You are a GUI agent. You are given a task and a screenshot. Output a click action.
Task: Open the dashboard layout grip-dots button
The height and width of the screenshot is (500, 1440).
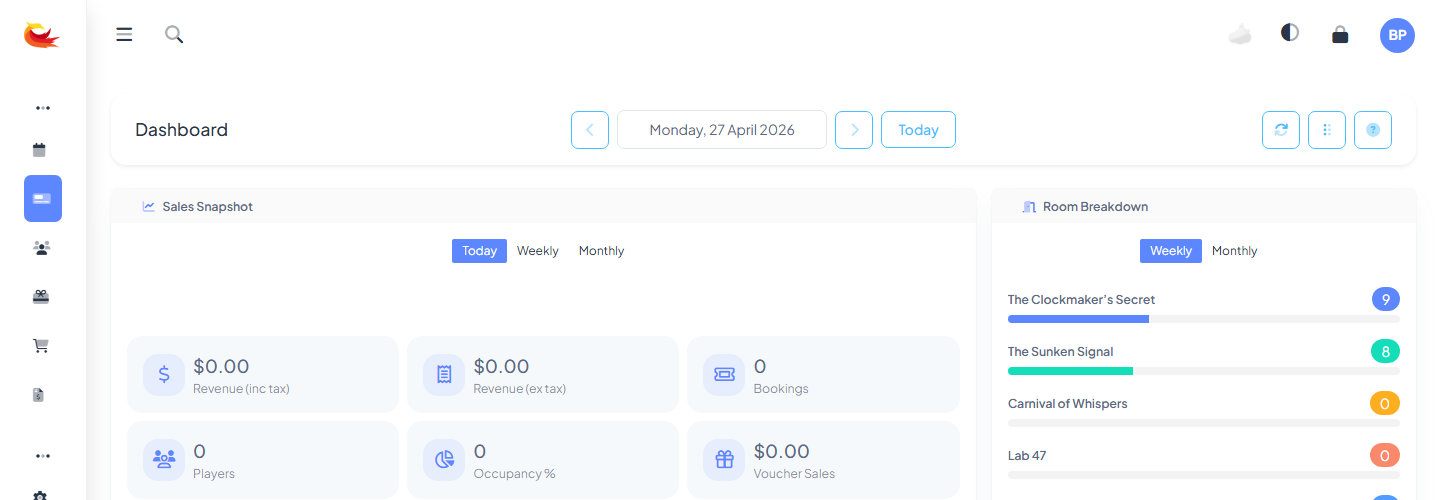coord(1327,130)
